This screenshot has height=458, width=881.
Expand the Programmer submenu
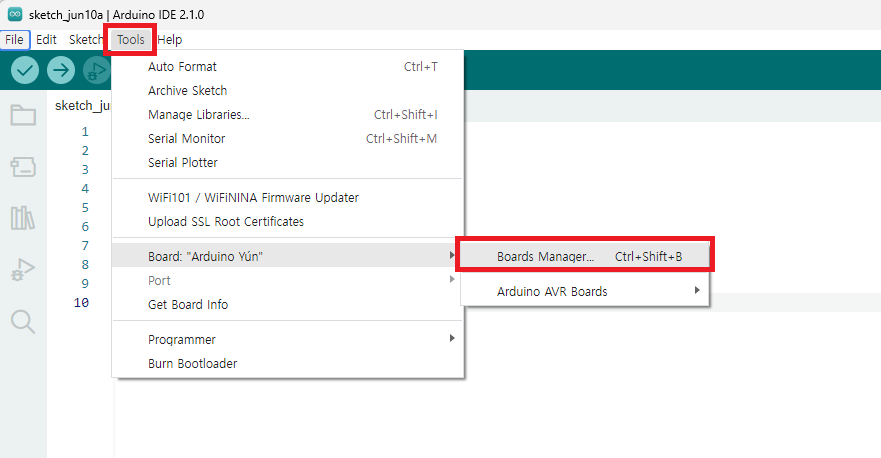[288, 339]
